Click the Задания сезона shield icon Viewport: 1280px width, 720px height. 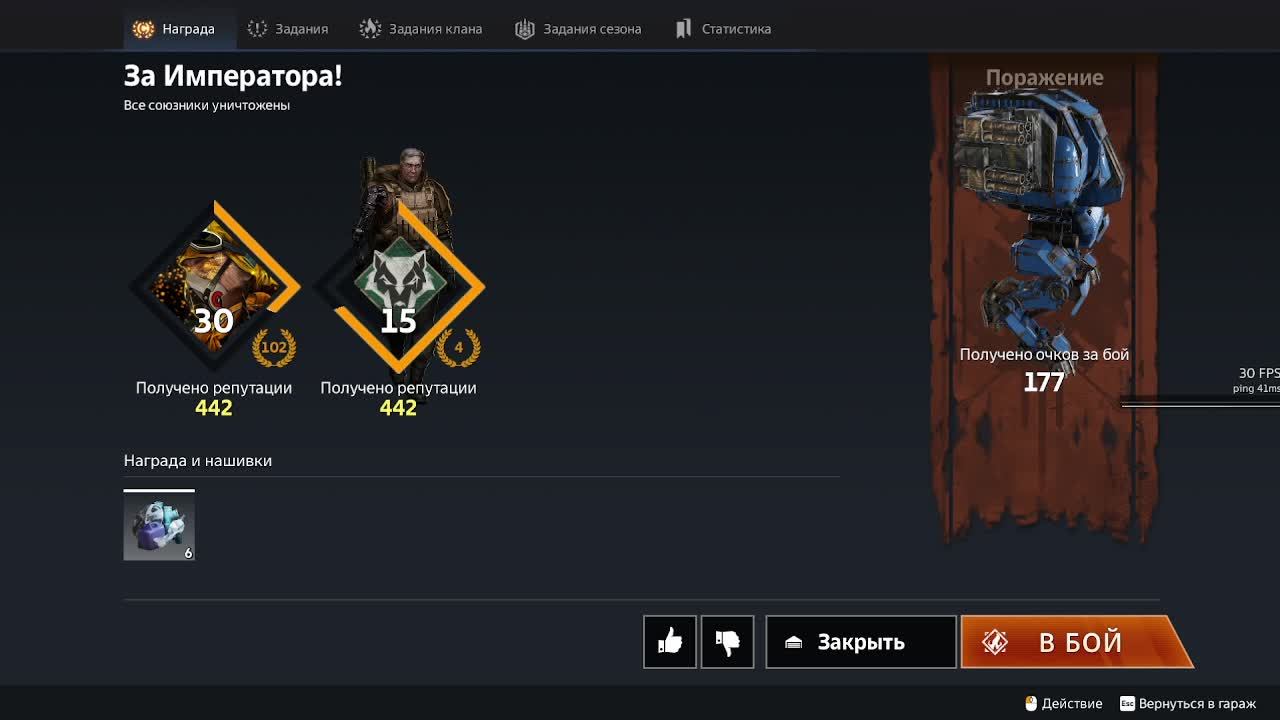(525, 29)
